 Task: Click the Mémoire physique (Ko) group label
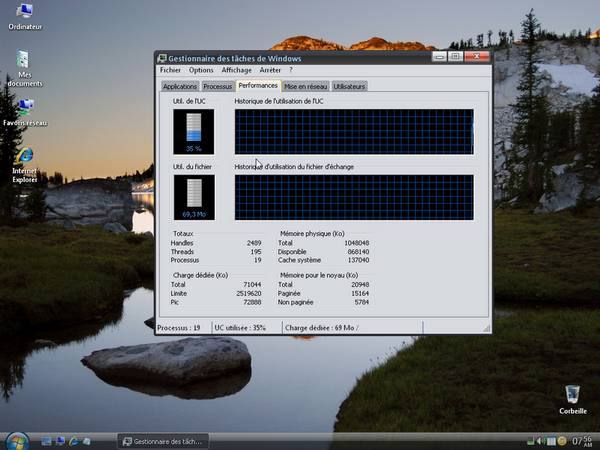pyautogui.click(x=312, y=233)
